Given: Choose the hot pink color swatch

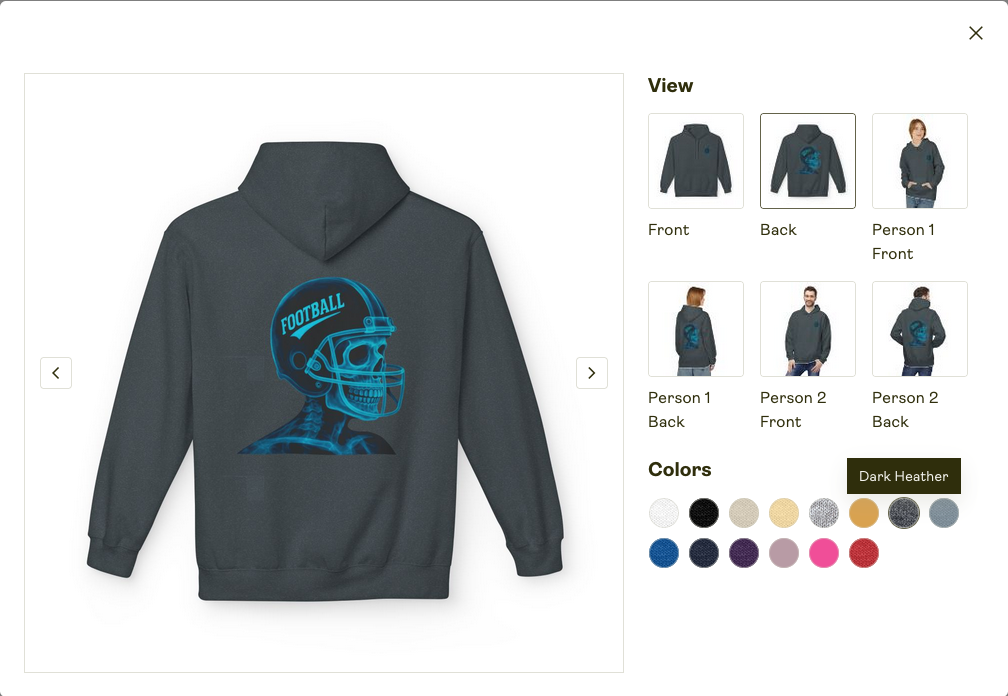Looking at the screenshot, I should [x=824, y=553].
